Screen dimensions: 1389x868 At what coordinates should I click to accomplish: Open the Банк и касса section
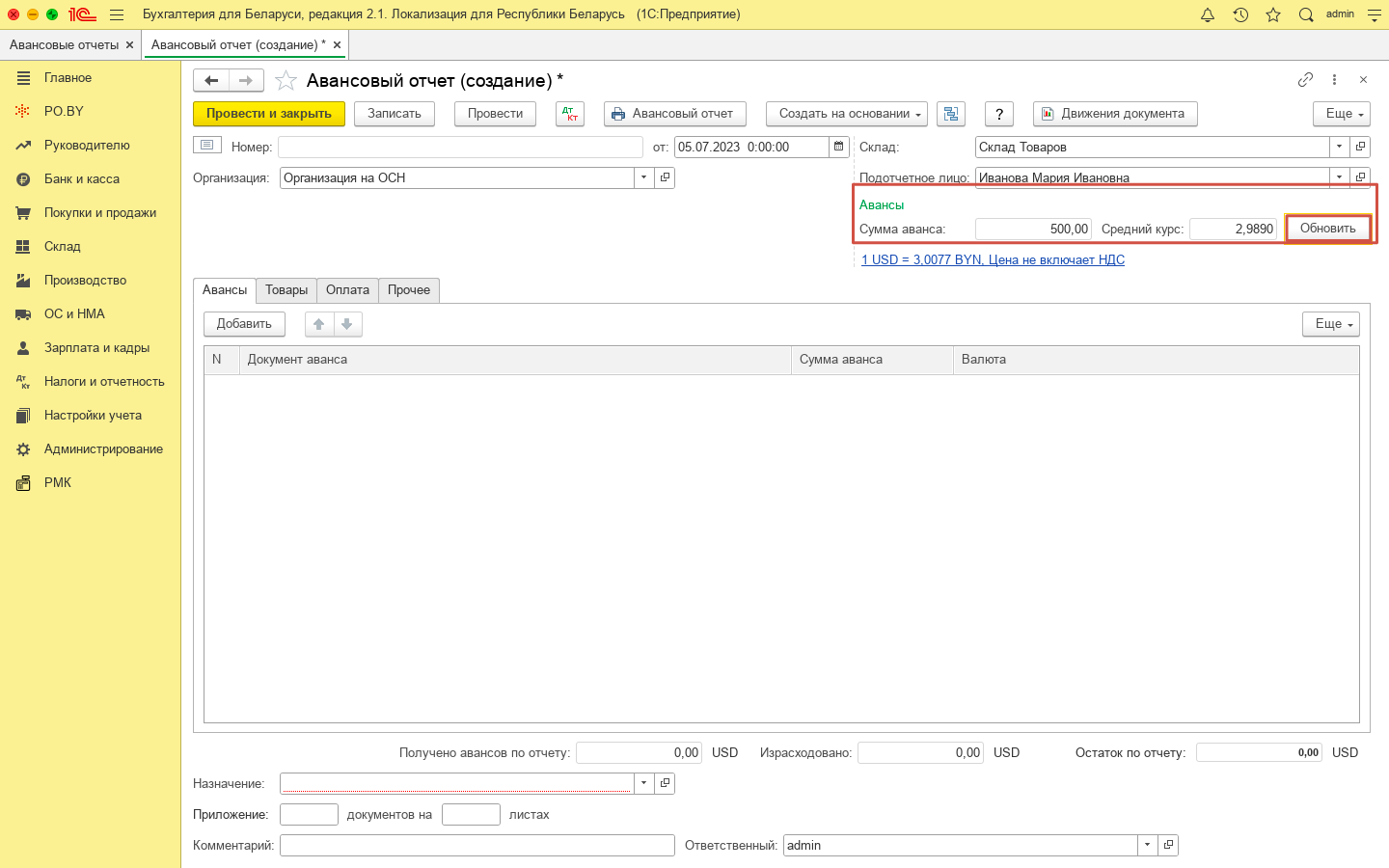pos(82,179)
